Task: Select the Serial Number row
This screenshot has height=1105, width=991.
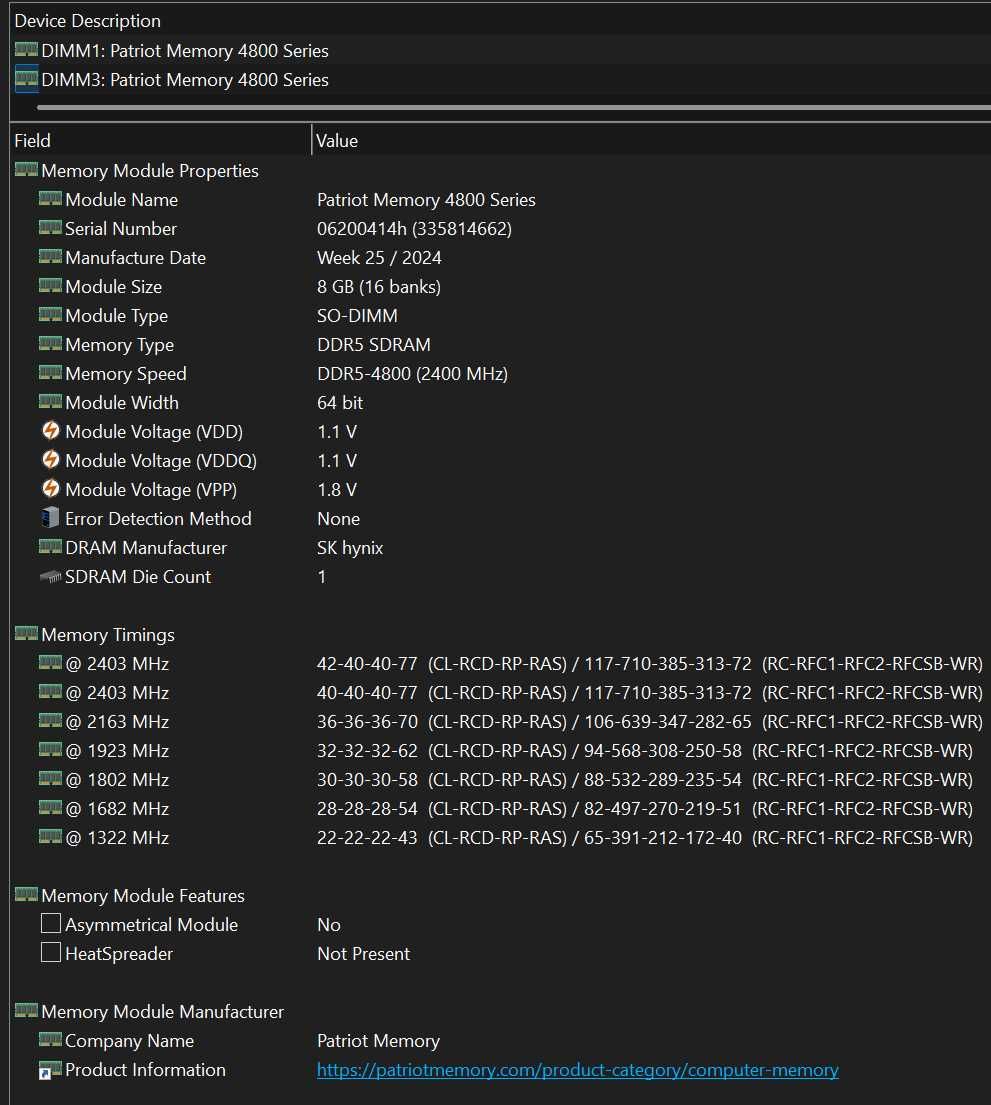Action: [500, 228]
